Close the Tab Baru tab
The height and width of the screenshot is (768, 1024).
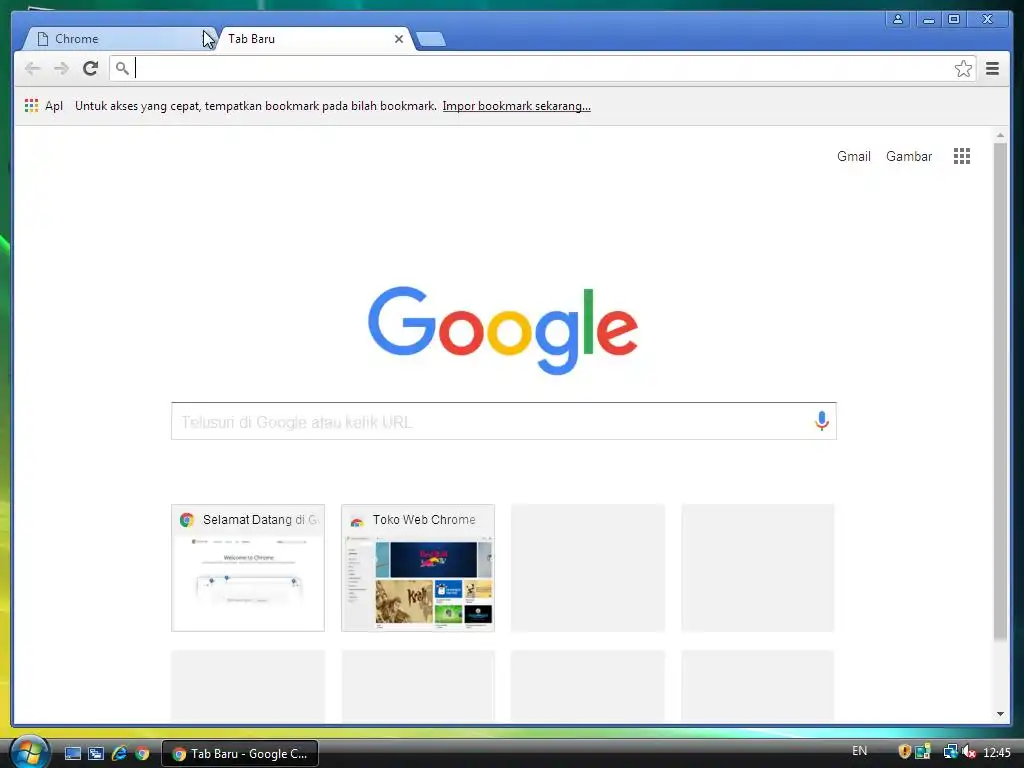(x=398, y=39)
